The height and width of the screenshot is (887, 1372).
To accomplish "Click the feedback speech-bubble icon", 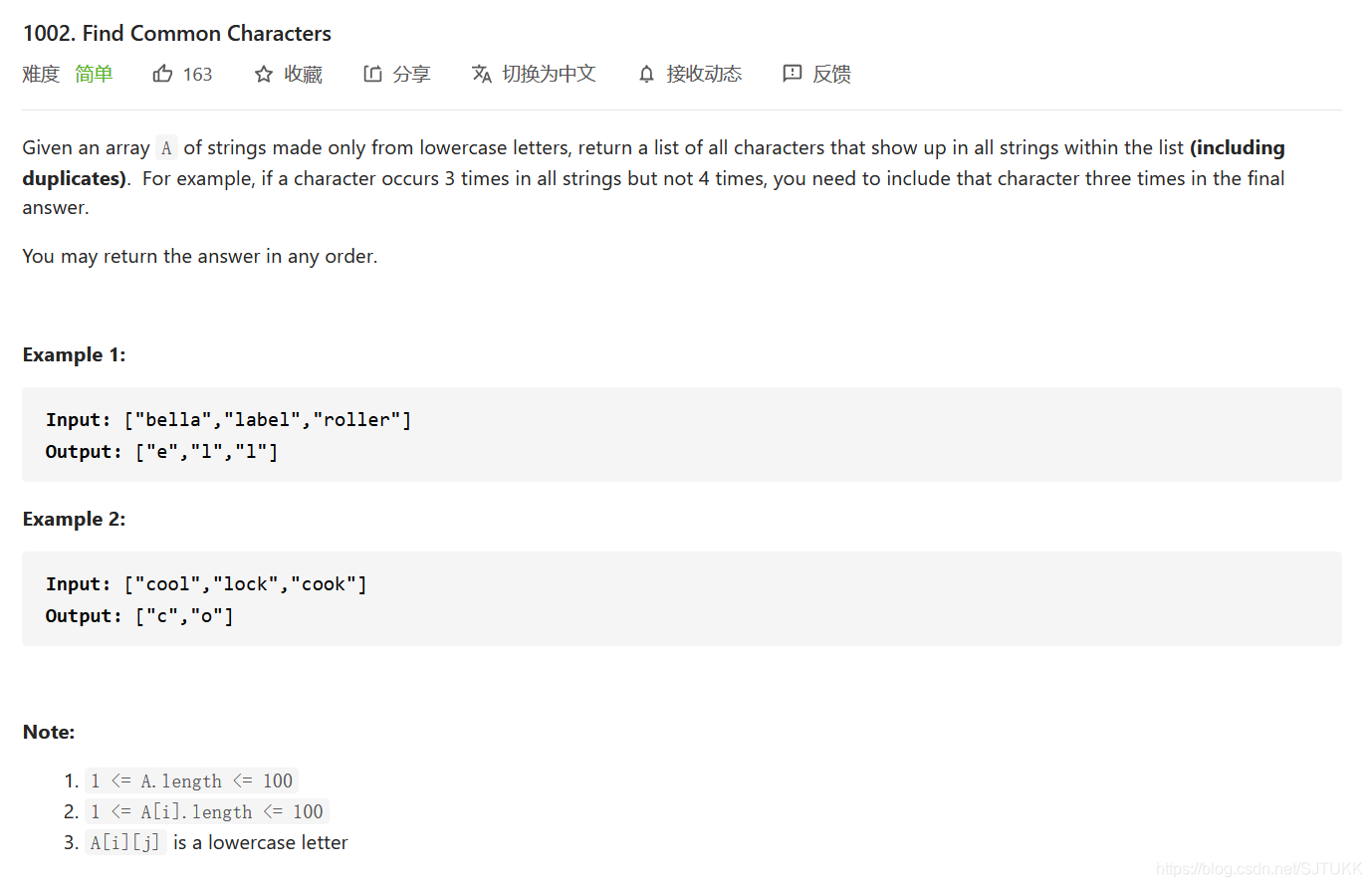I will coord(793,74).
